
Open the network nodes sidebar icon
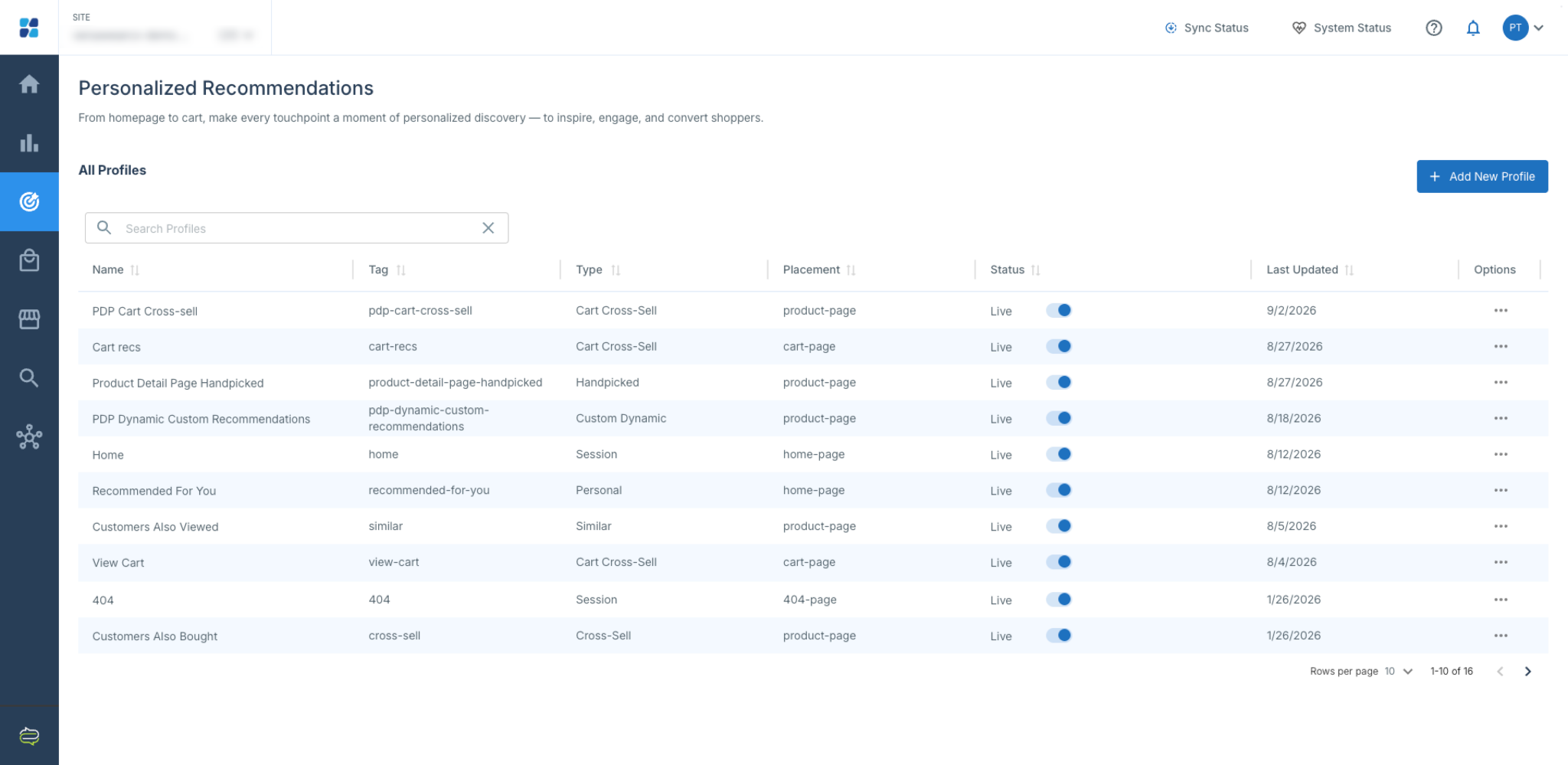coord(29,436)
